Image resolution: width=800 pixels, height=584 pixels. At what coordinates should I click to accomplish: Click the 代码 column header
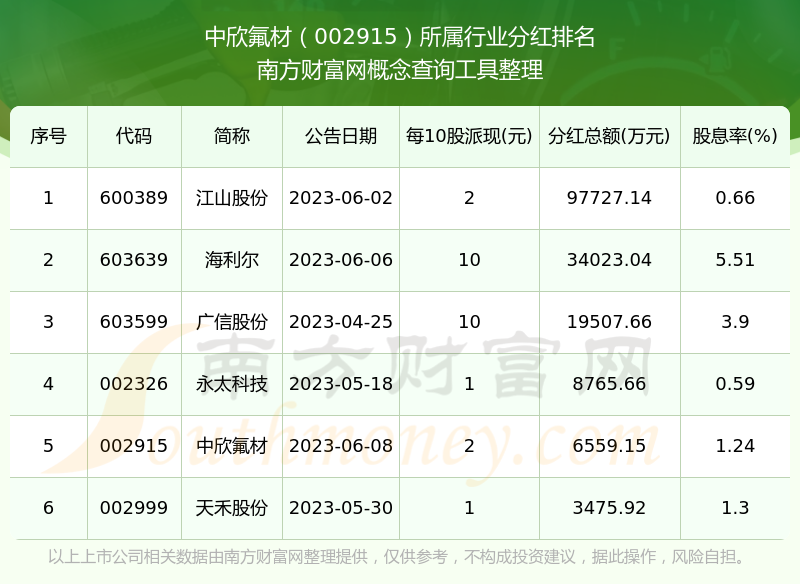point(134,136)
